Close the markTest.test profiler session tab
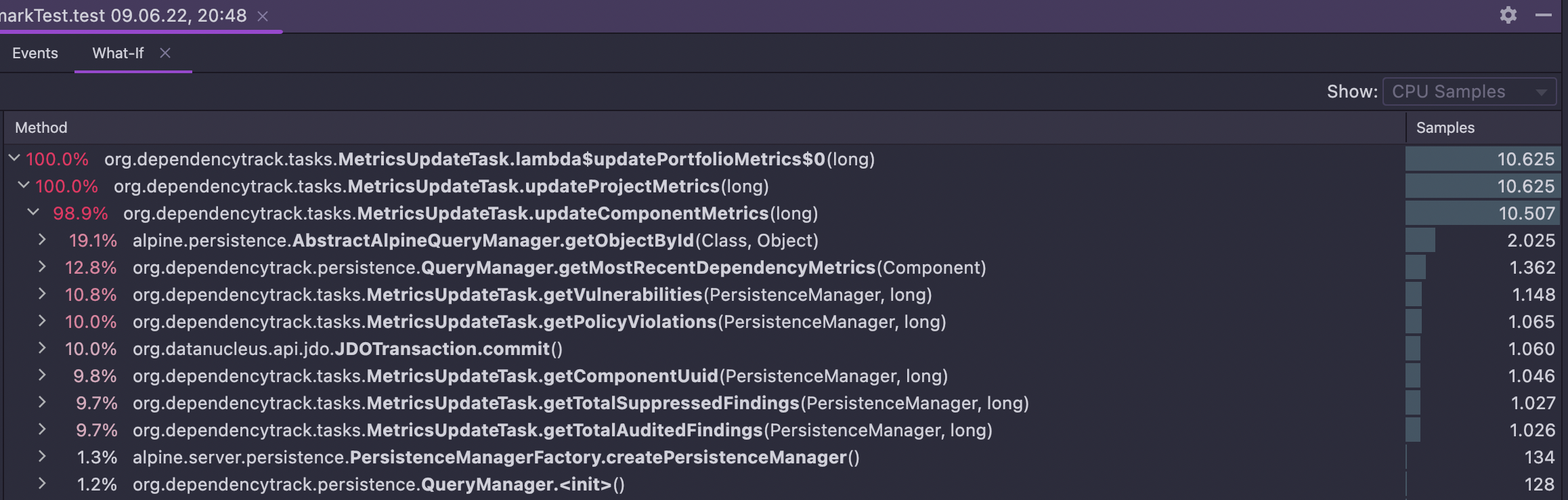Image resolution: width=1568 pixels, height=500 pixels. 263,16
